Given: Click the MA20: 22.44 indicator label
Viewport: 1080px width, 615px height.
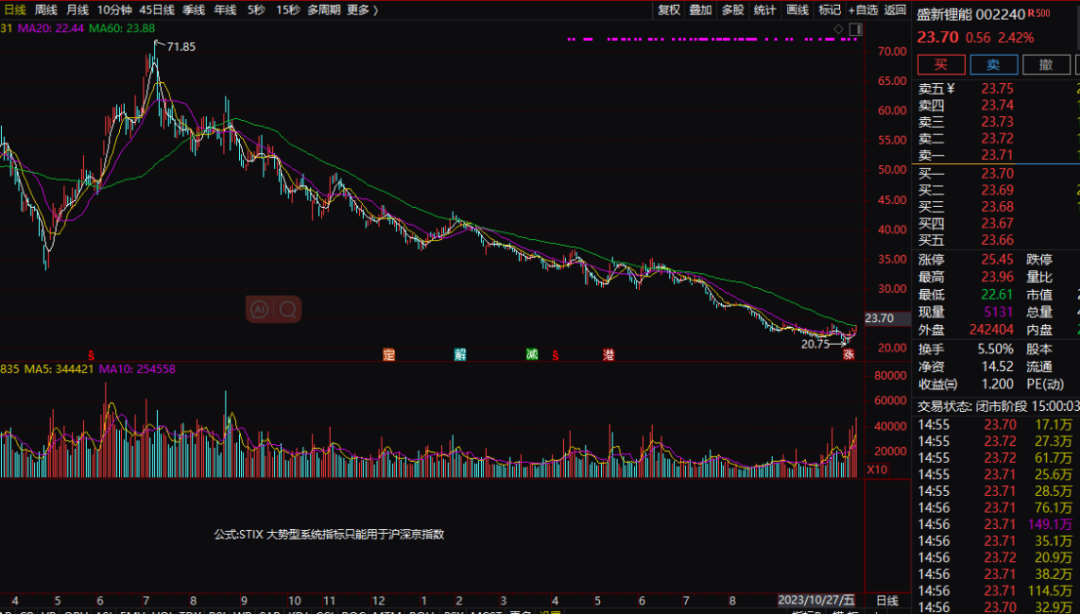Looking at the screenshot, I should coord(51,28).
